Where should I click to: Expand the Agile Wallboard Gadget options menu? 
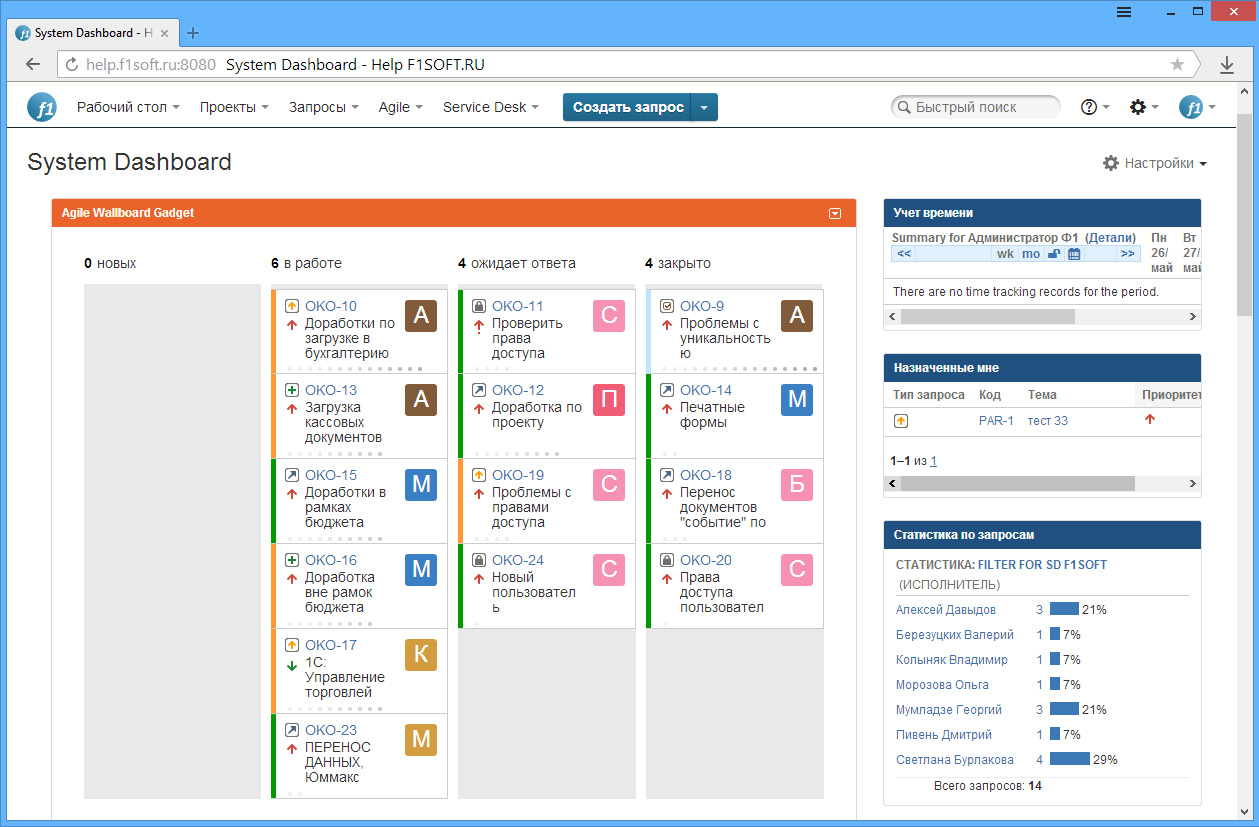[835, 213]
